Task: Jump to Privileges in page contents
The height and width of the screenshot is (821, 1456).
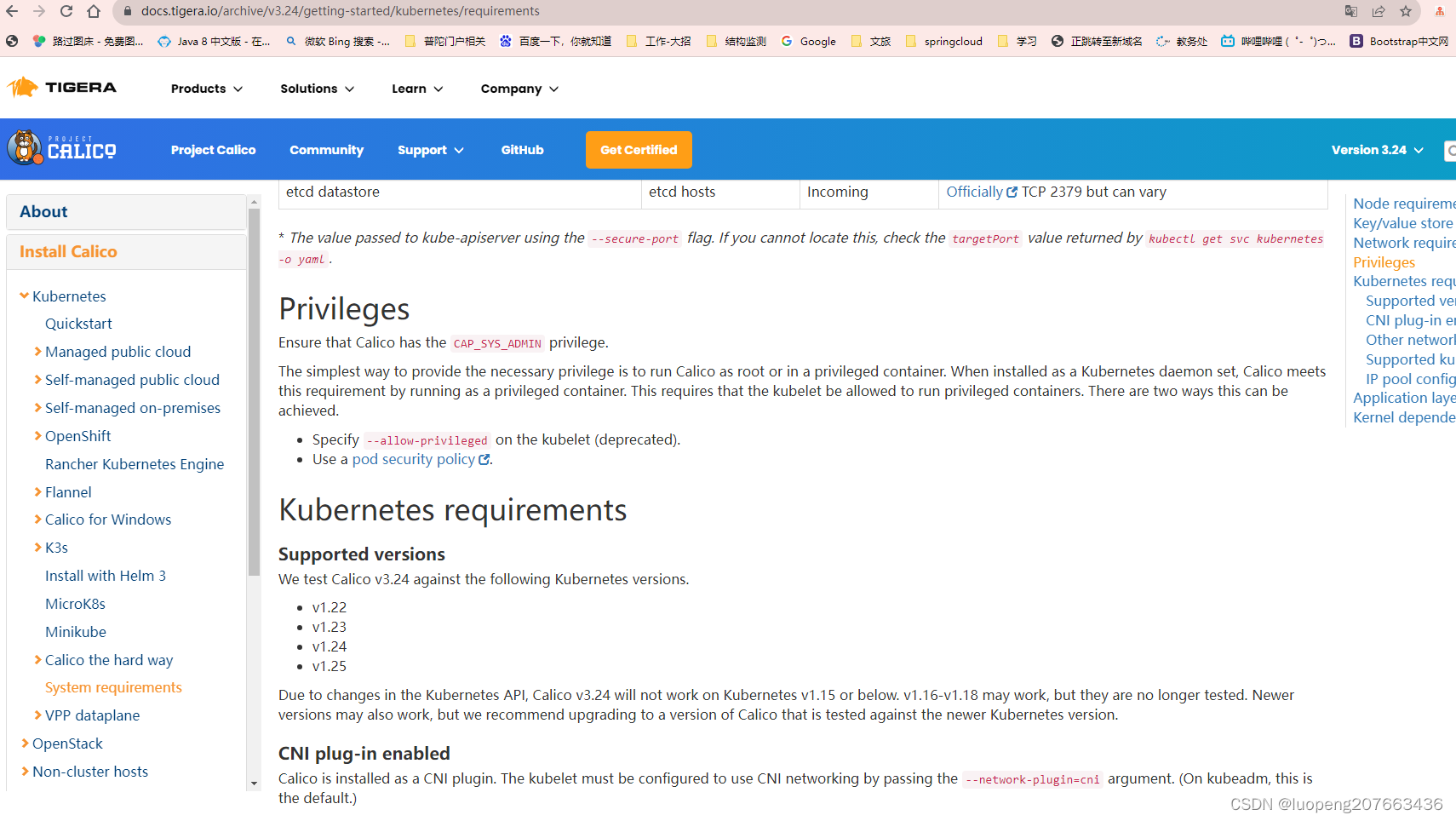Action: coord(1384,262)
